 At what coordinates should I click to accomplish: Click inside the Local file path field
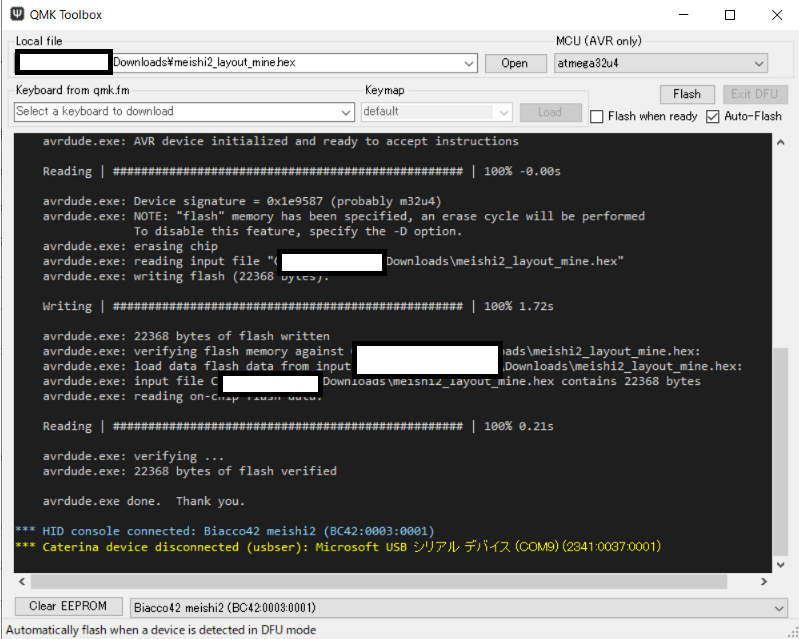[x=246, y=63]
